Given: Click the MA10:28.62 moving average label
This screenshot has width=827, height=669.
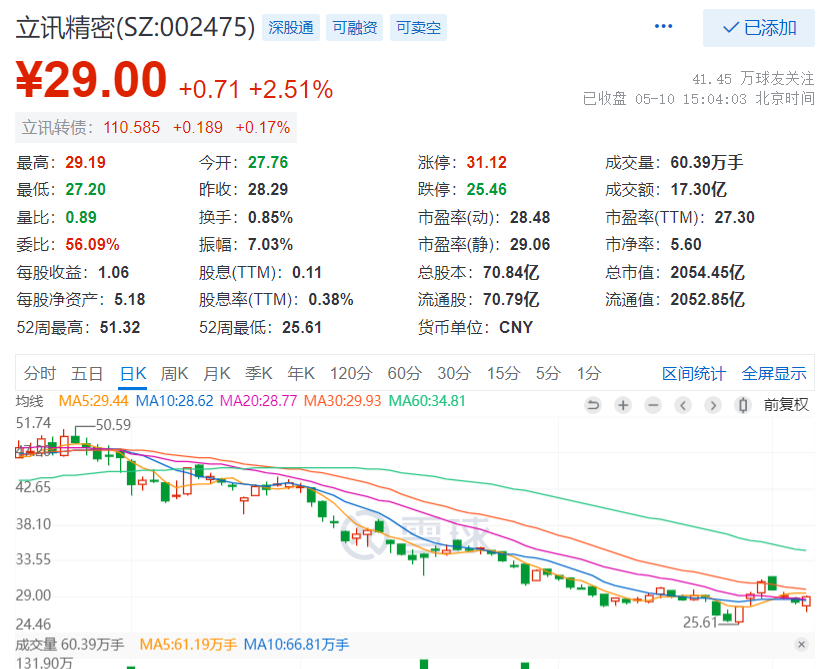Looking at the screenshot, I should (175, 401).
